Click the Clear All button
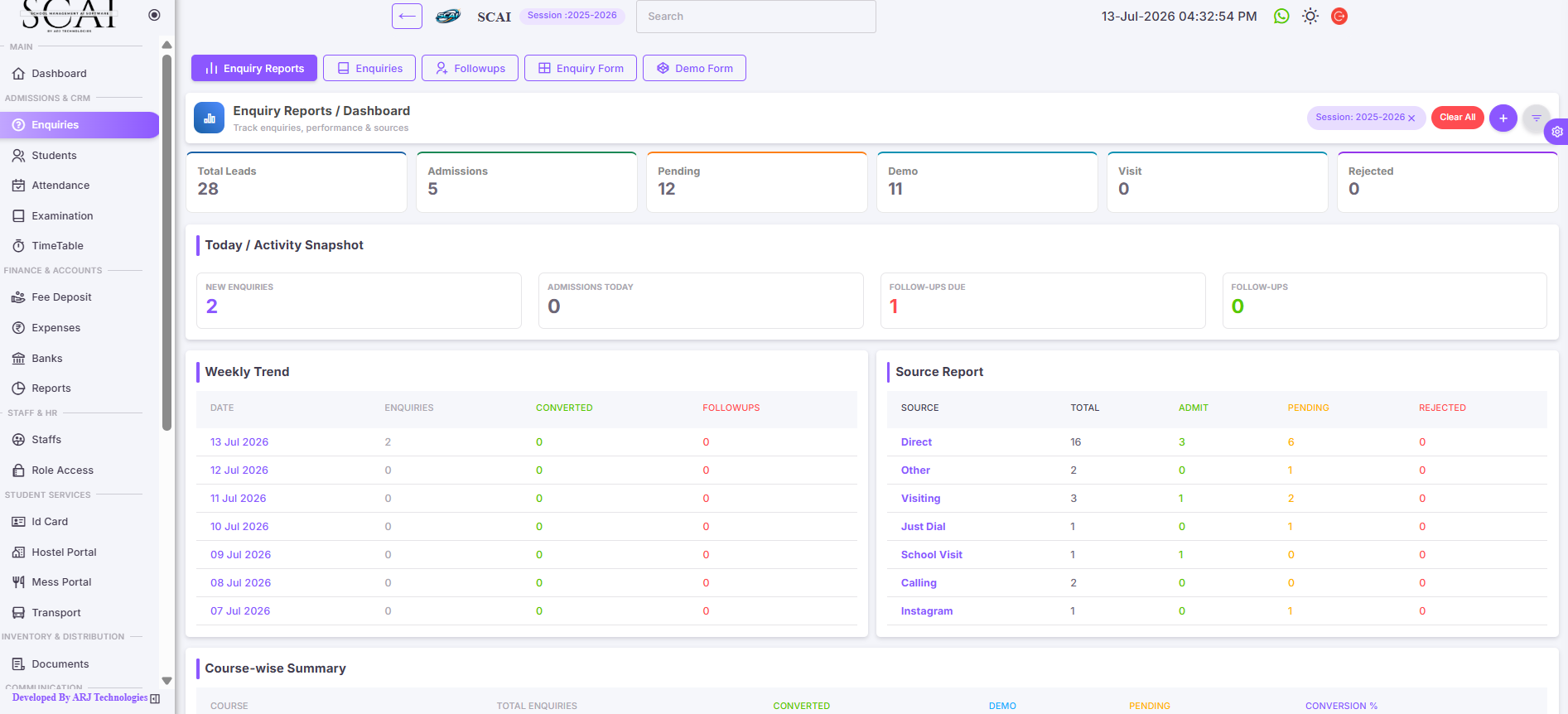Screen dimensions: 1568x714 1457,118
